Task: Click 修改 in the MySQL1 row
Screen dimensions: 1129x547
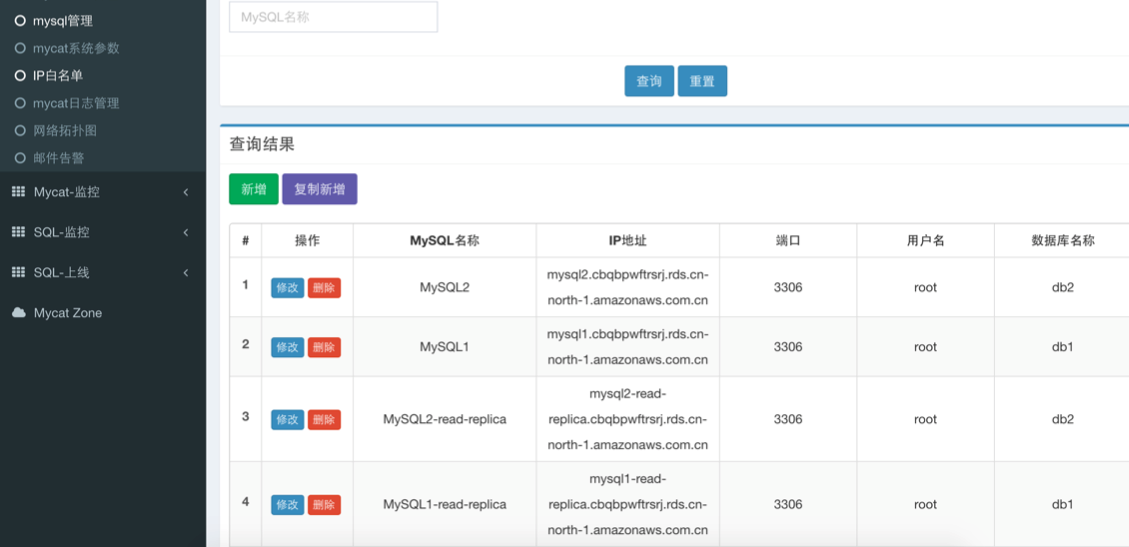Action: point(287,348)
